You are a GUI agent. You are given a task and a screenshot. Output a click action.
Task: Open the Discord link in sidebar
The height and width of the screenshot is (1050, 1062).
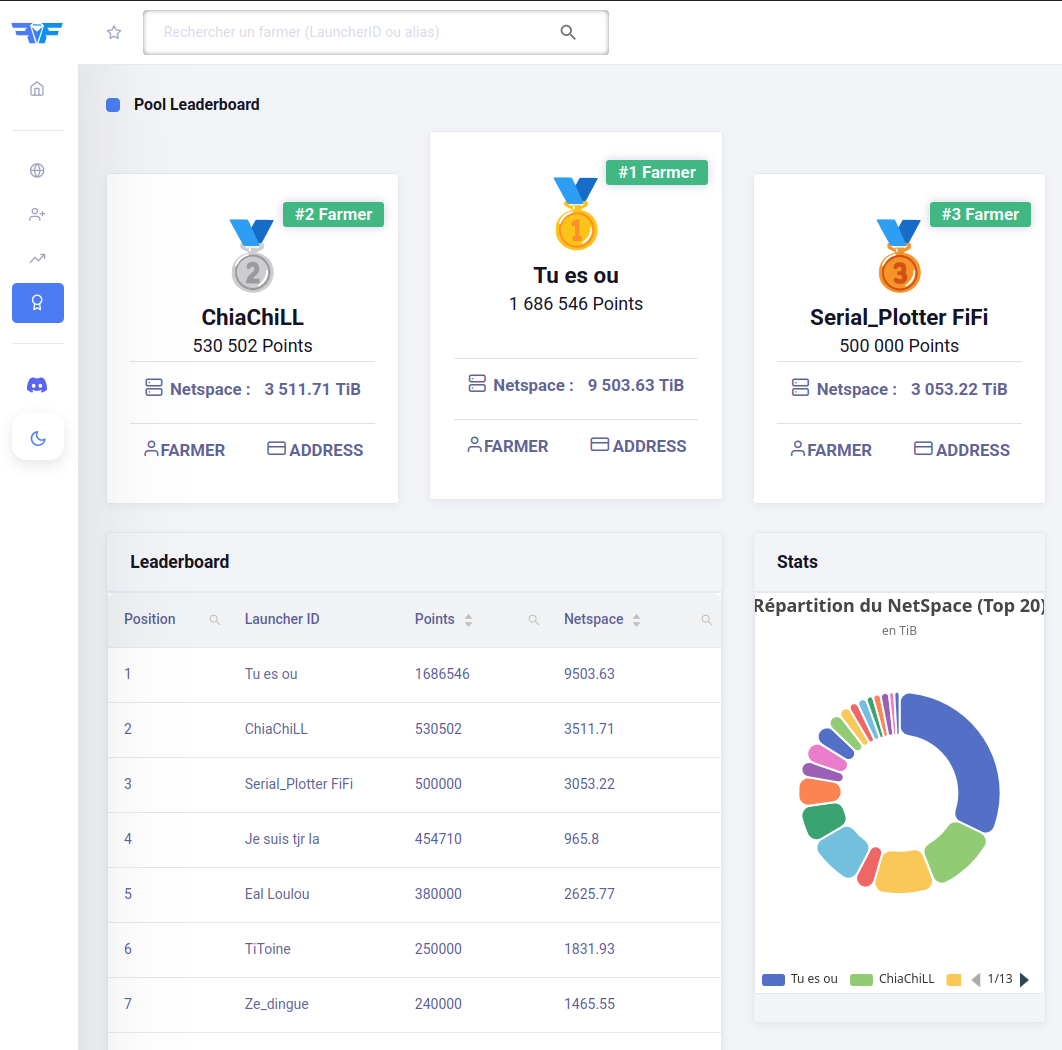coord(37,385)
